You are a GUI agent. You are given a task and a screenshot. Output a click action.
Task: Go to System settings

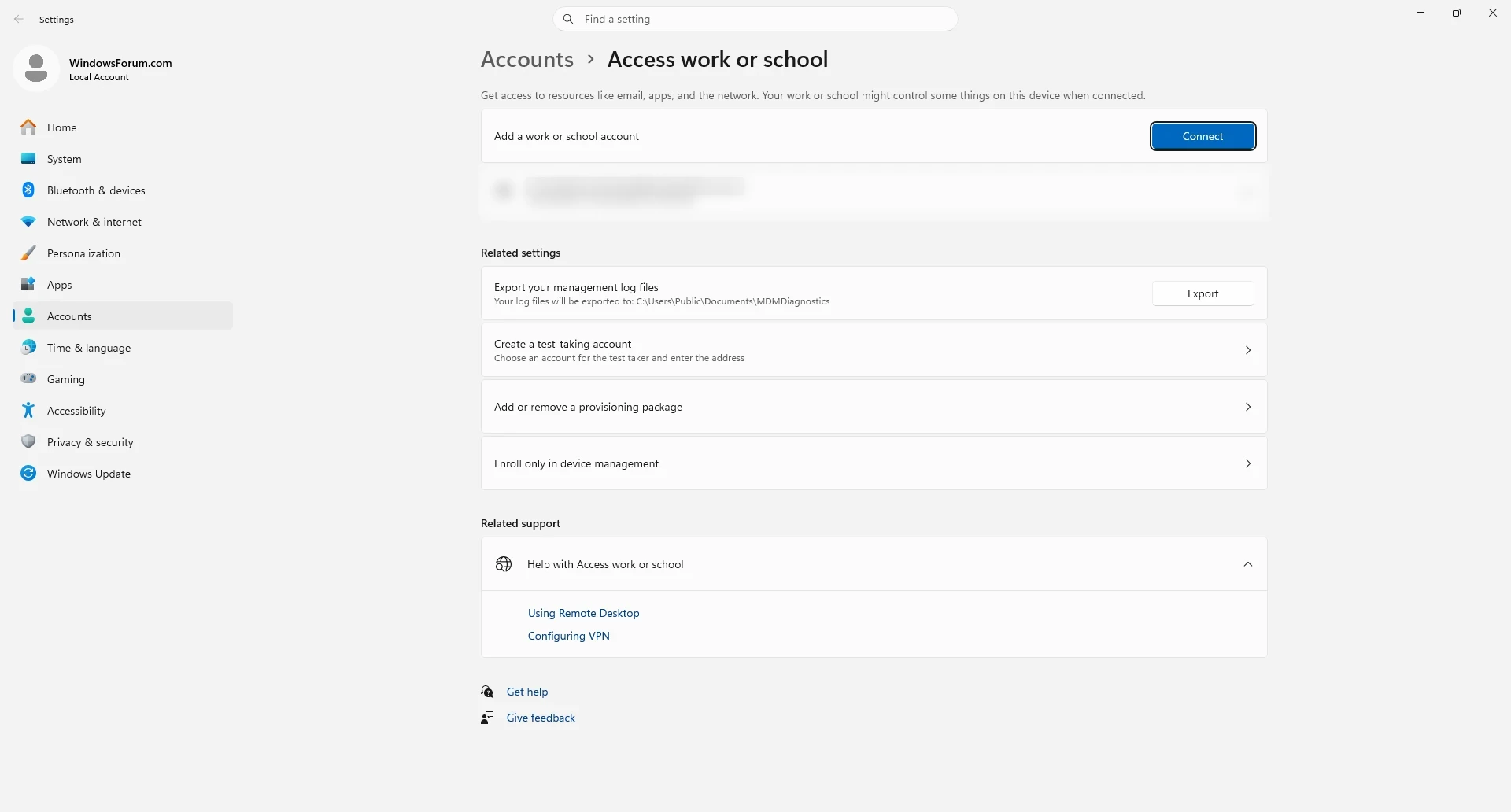click(123, 159)
